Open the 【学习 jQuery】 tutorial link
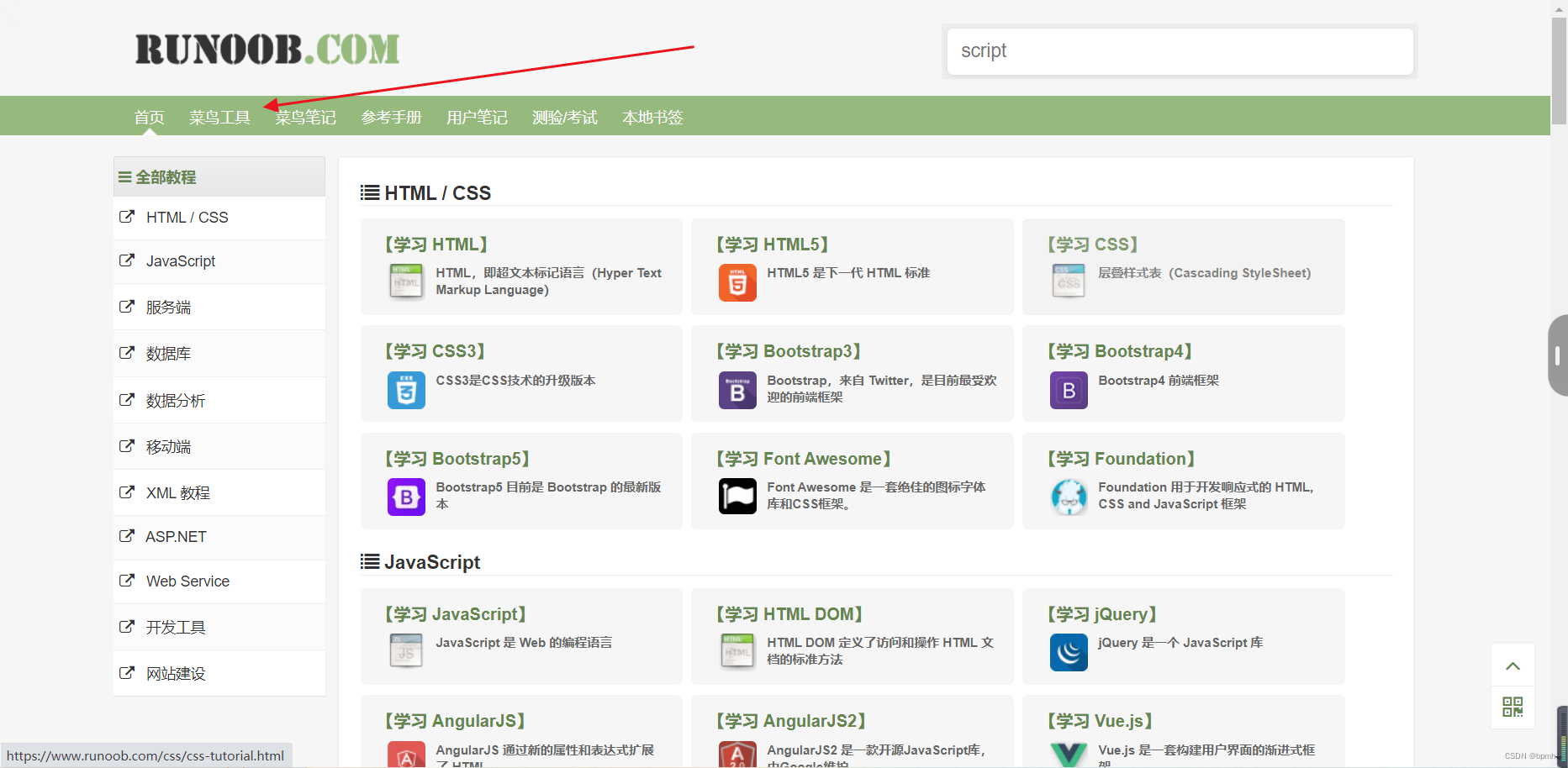Viewport: 1568px width, 768px height. [x=1102, y=614]
